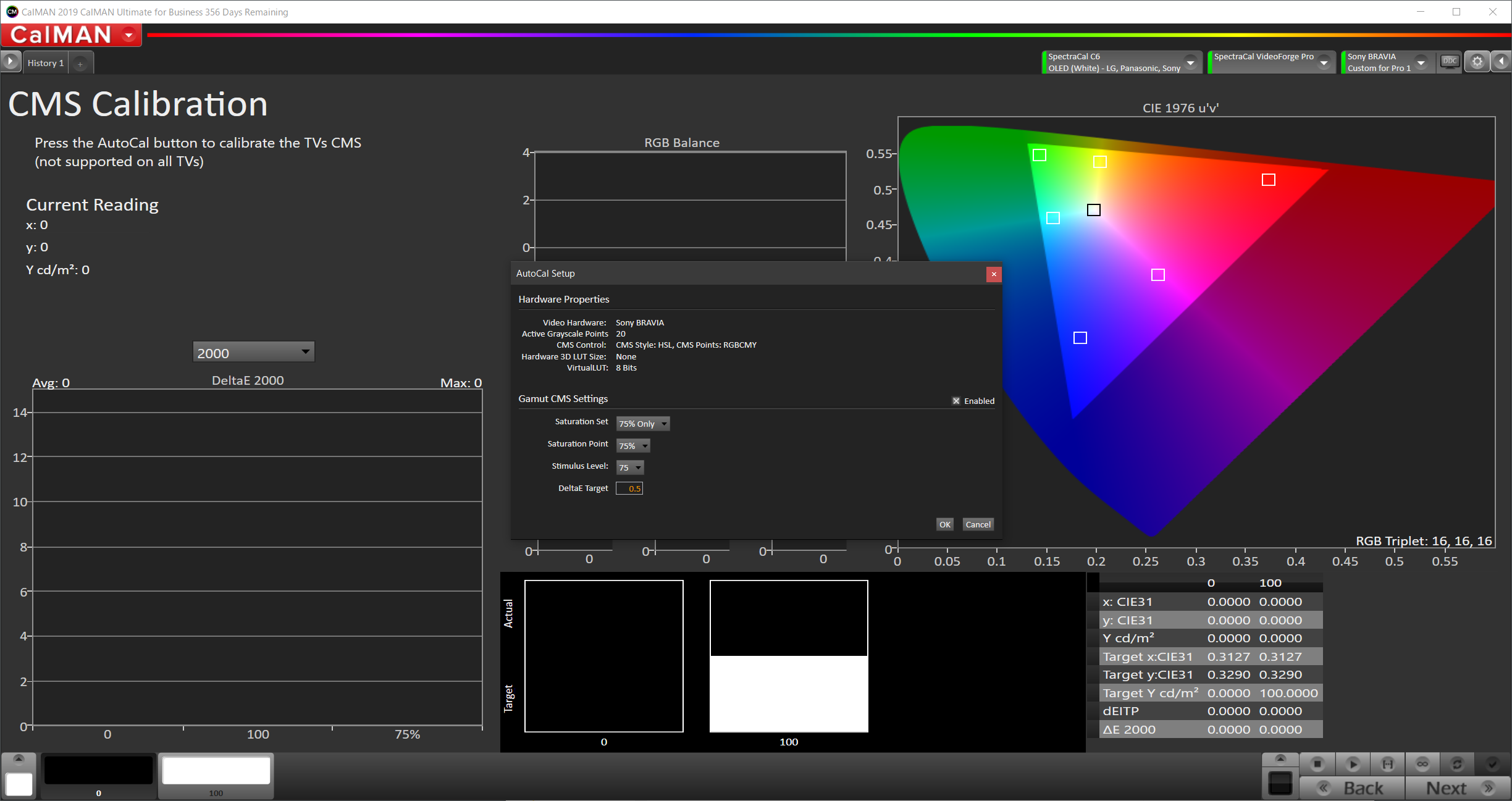
Task: Click the 'RGB Balance' chart title
Action: (x=682, y=143)
